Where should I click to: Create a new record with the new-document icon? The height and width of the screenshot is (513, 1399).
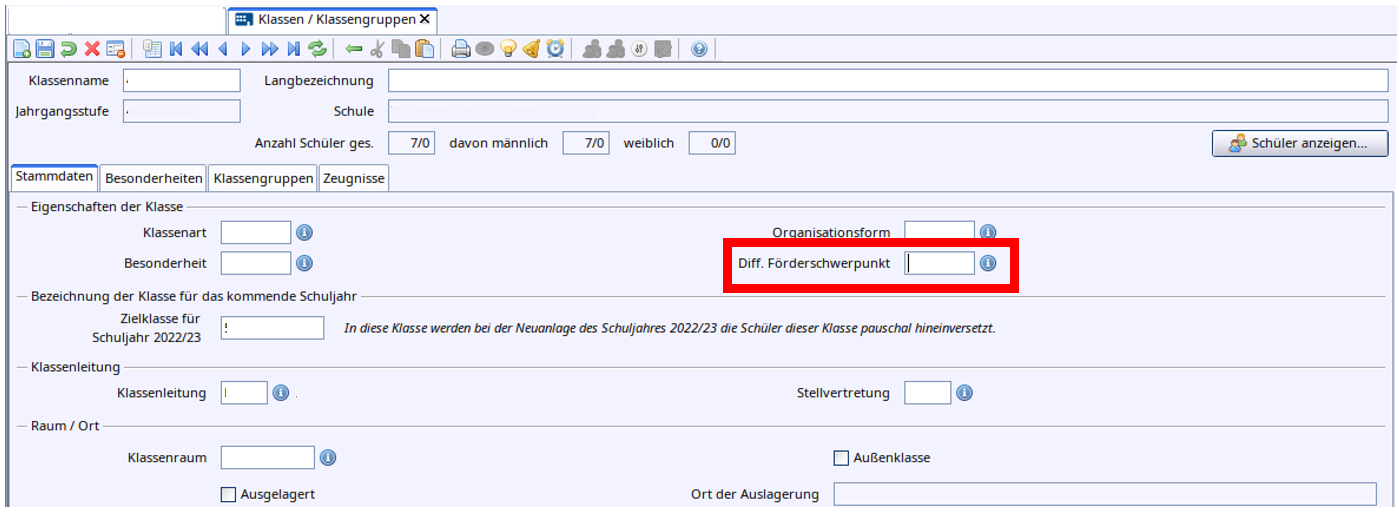click(22, 49)
